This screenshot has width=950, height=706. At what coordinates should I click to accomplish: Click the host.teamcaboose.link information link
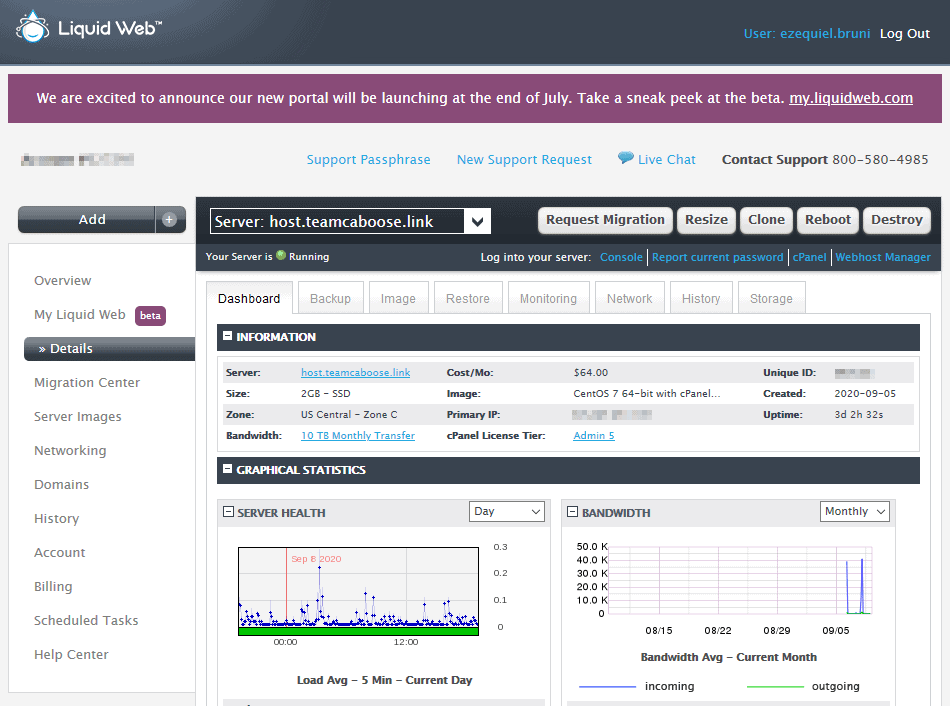(356, 372)
